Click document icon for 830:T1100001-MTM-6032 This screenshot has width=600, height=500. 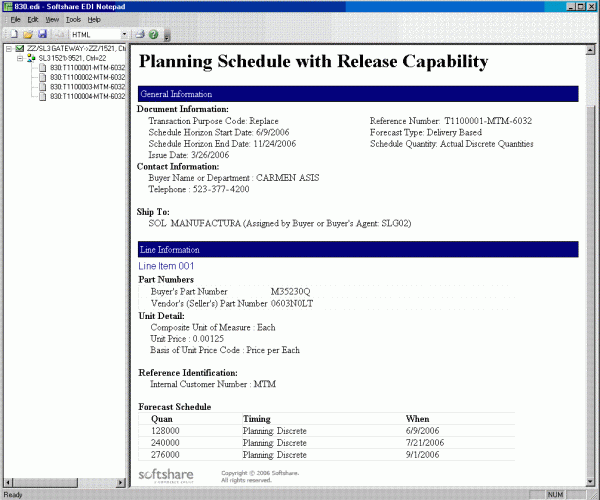coord(43,68)
